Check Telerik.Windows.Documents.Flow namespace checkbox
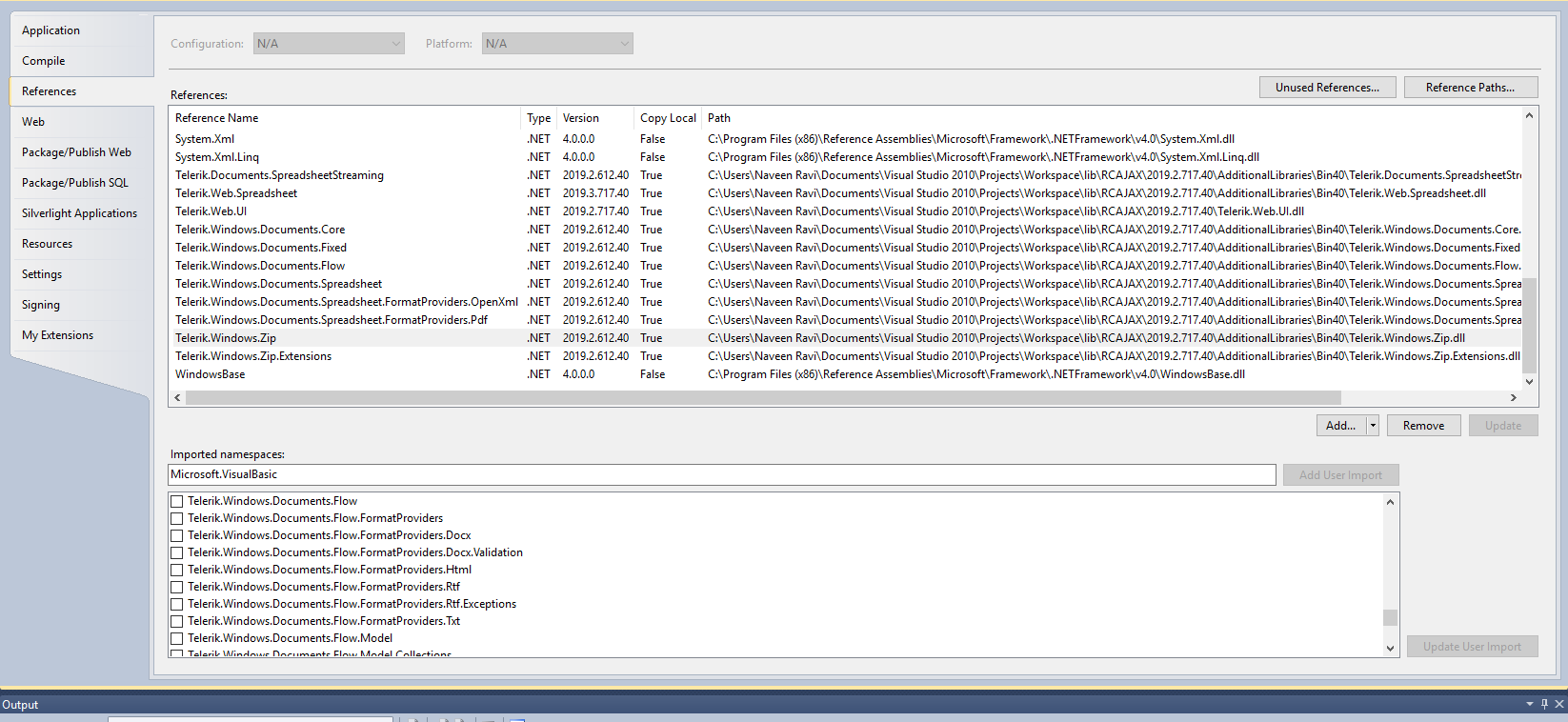1568x722 pixels. (176, 501)
